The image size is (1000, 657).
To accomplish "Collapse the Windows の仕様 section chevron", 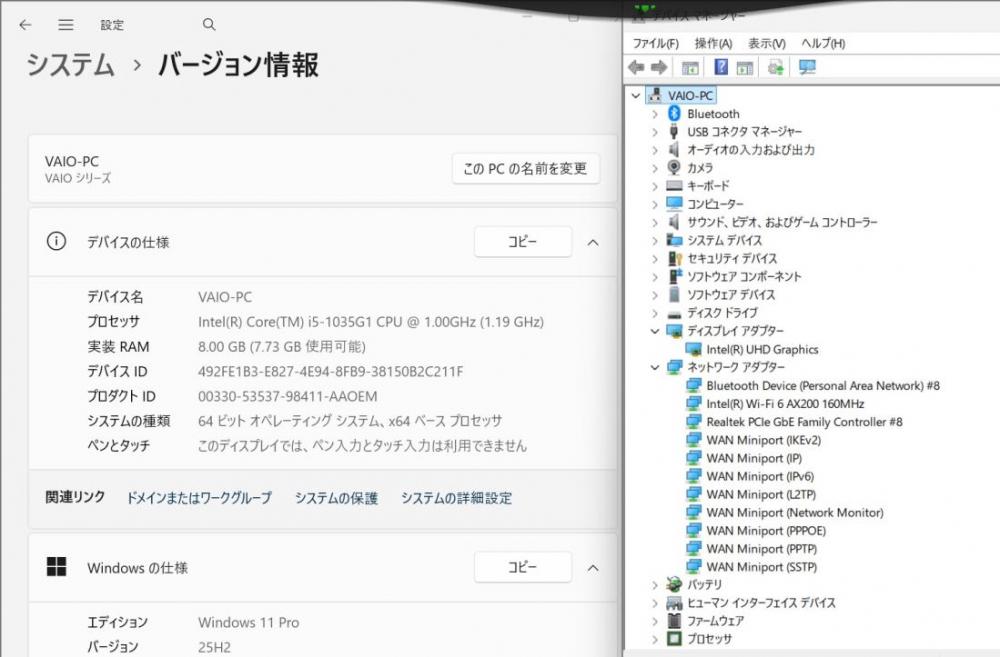I will click(593, 568).
